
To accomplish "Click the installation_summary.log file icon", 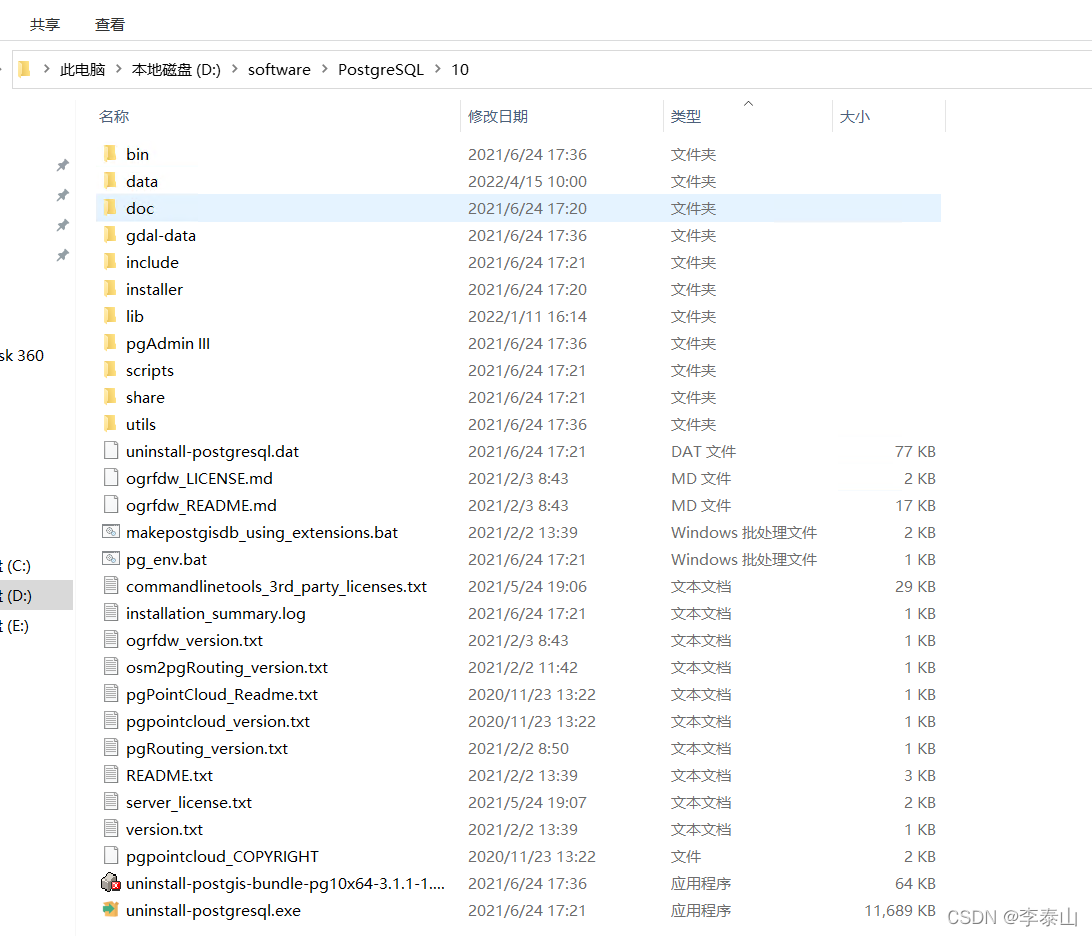I will coord(111,613).
